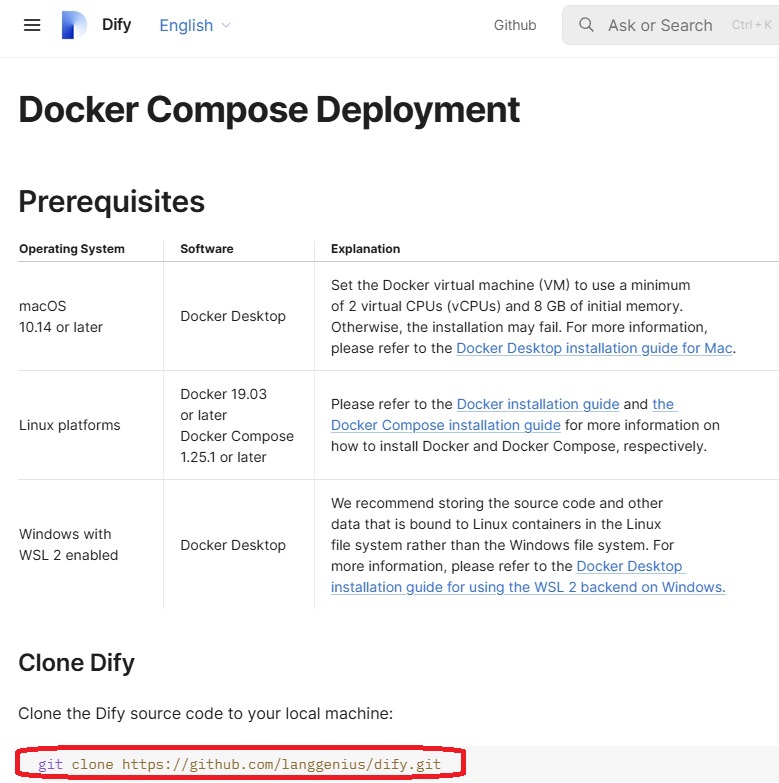The height and width of the screenshot is (783, 779).
Task: Open the Docker installation guide link
Action: pos(538,404)
